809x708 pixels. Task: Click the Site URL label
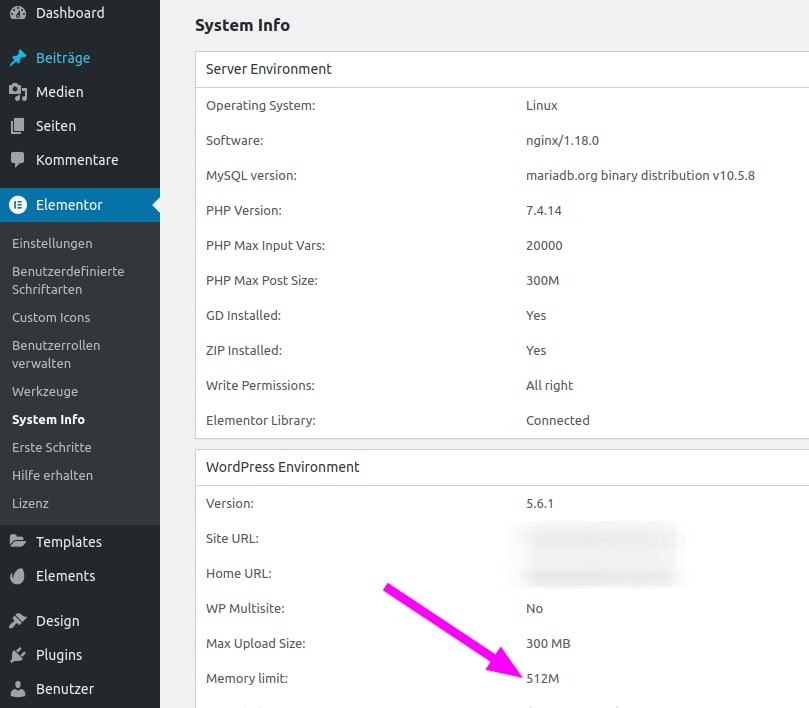pos(232,539)
